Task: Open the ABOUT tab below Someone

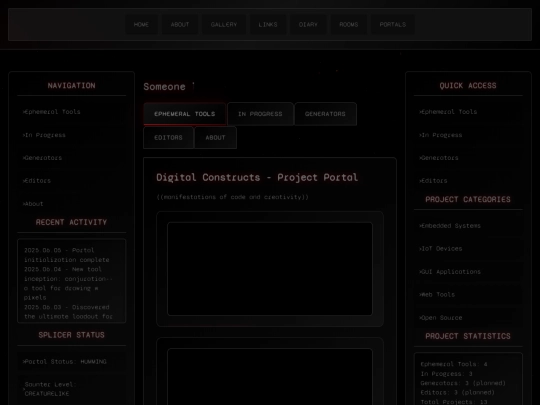Action: [215, 137]
